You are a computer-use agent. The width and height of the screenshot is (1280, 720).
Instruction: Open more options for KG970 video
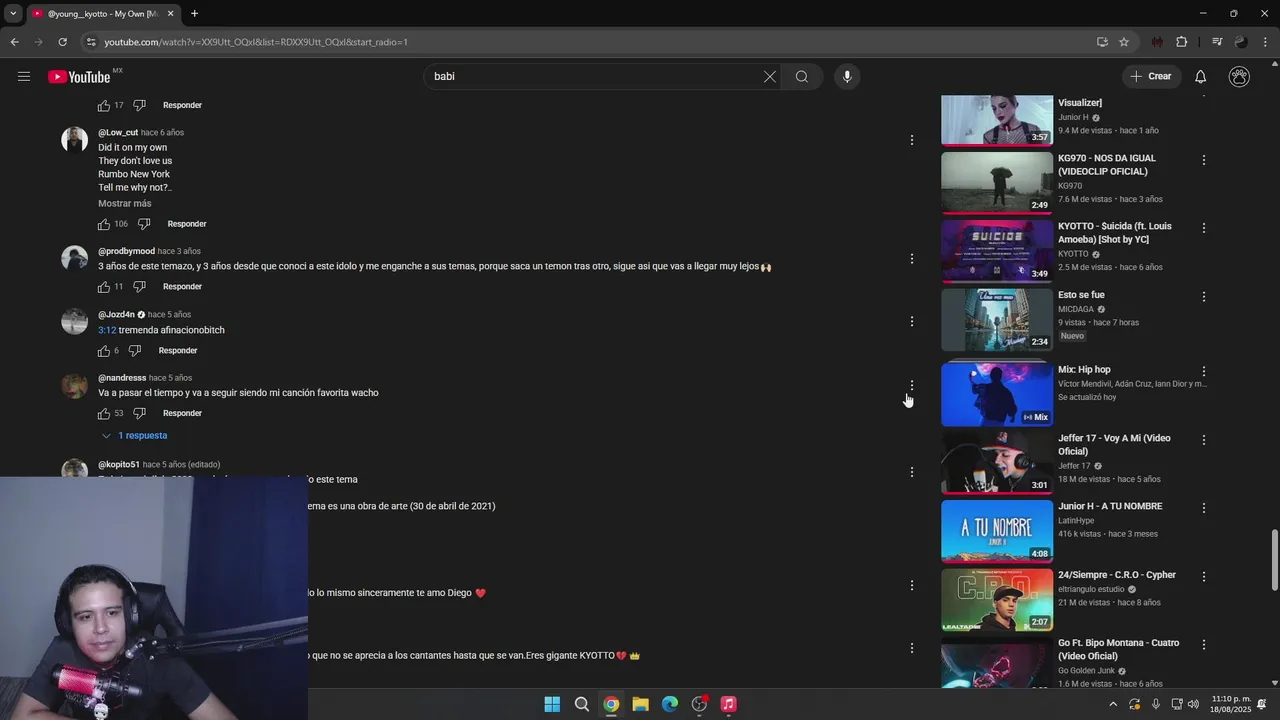1204,160
